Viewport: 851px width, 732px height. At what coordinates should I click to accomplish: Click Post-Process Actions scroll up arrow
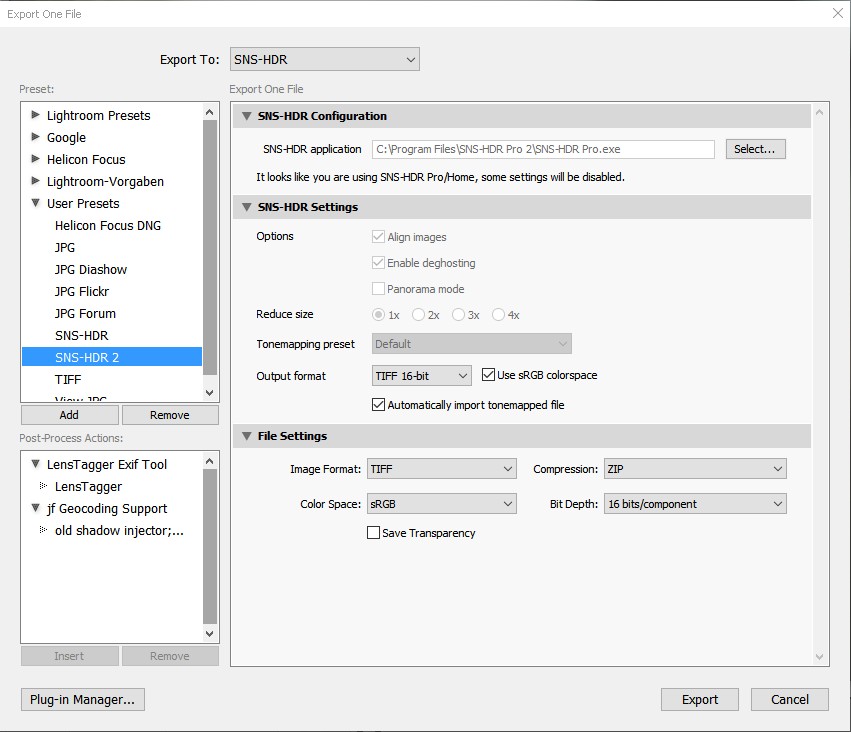click(209, 461)
